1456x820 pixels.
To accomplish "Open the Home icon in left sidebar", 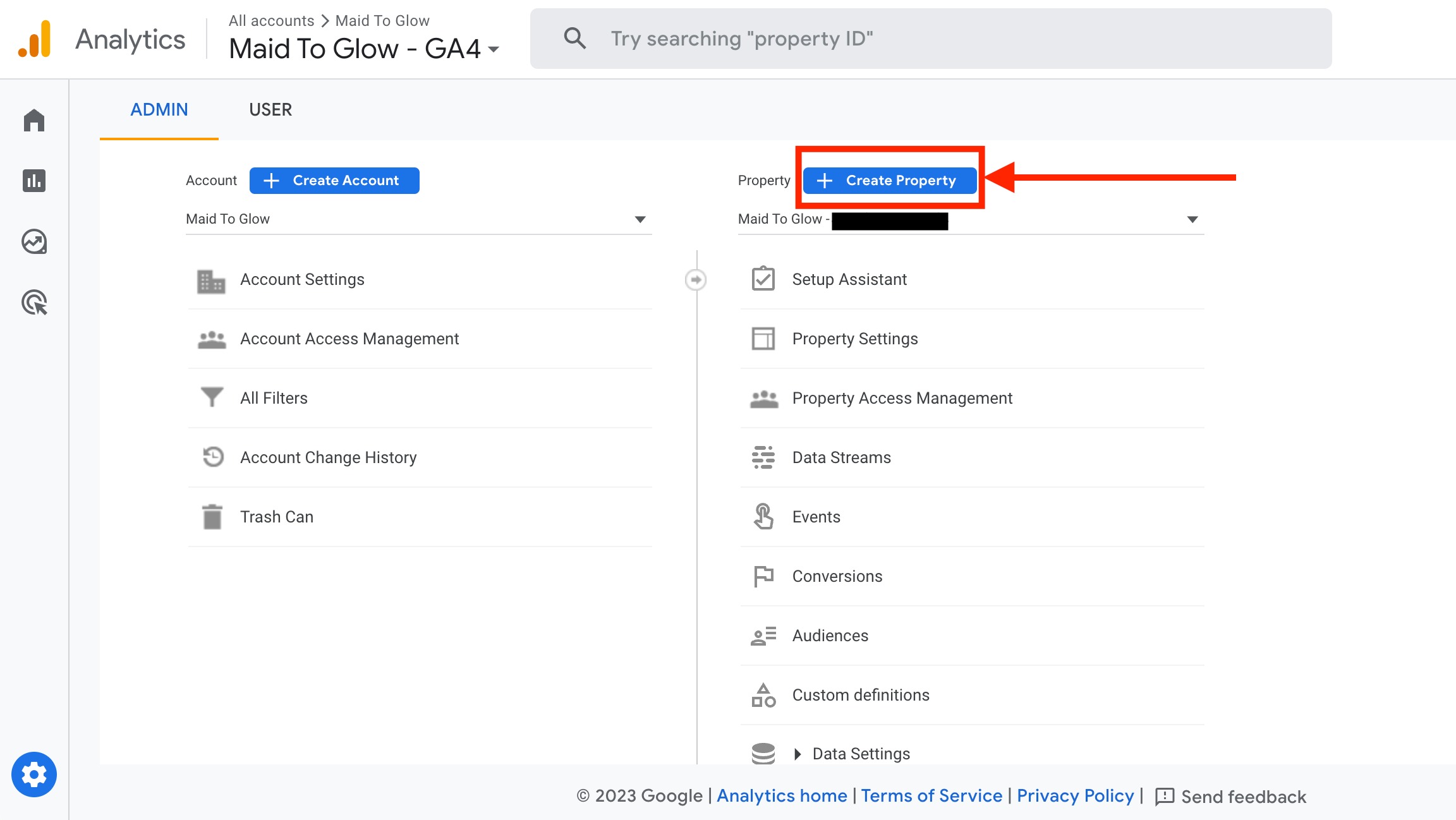I will (x=34, y=120).
